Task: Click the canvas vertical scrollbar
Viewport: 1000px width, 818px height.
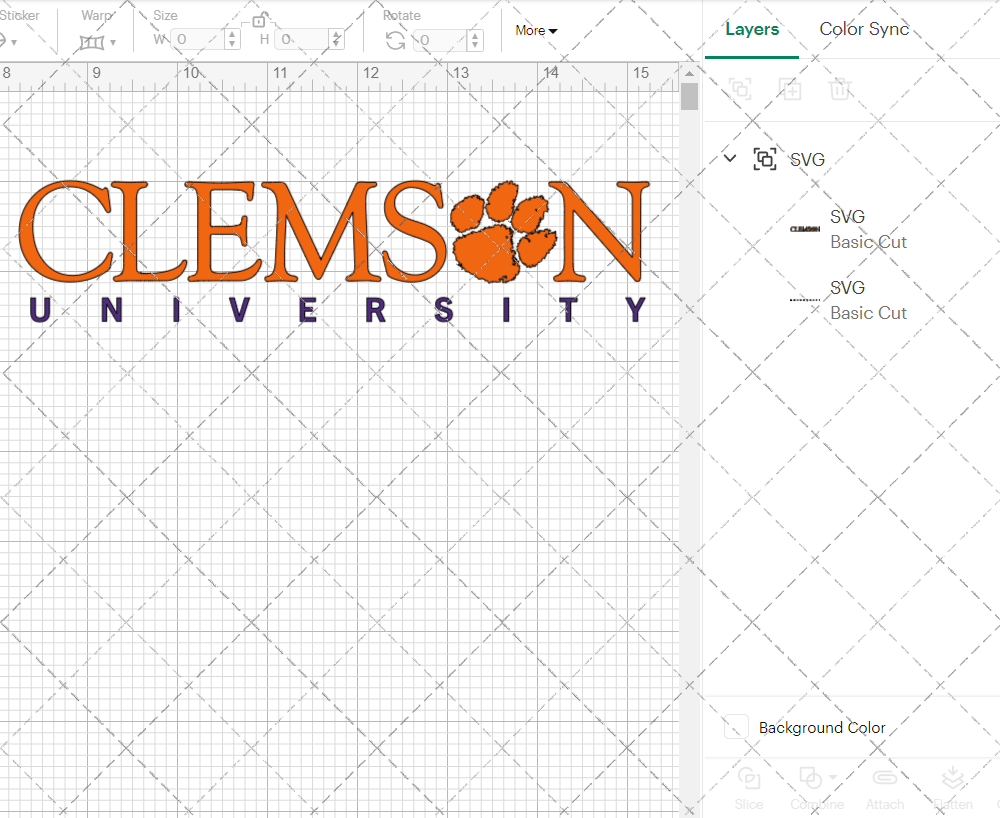Action: click(x=688, y=96)
